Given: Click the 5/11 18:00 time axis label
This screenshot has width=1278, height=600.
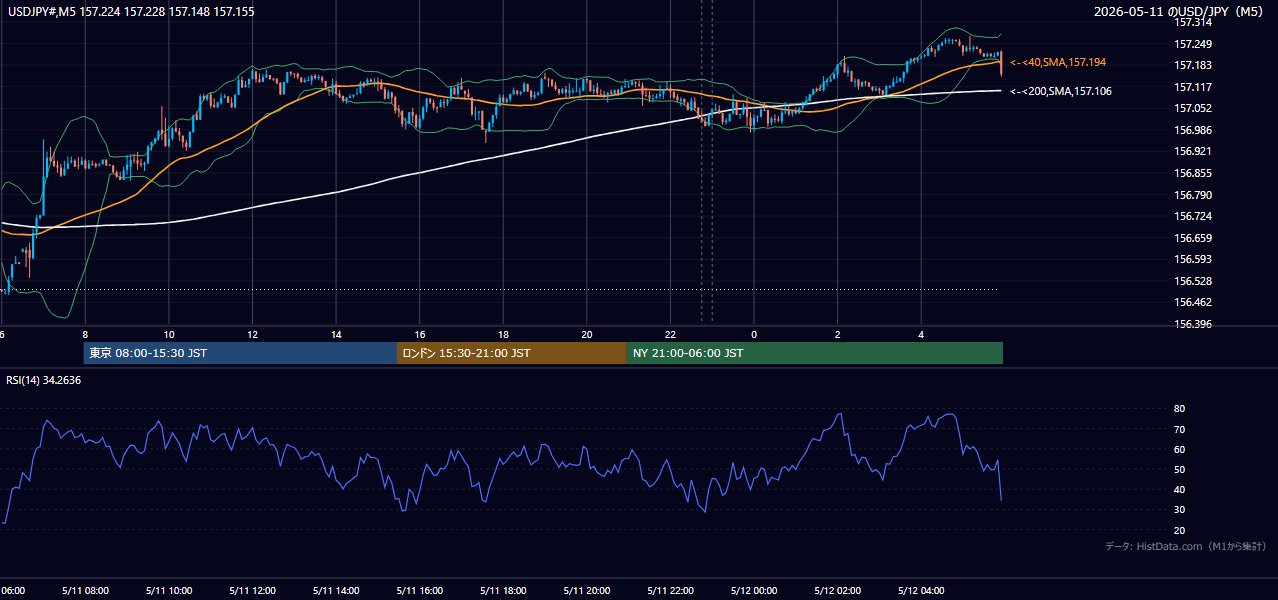Looking at the screenshot, I should 503,591.
